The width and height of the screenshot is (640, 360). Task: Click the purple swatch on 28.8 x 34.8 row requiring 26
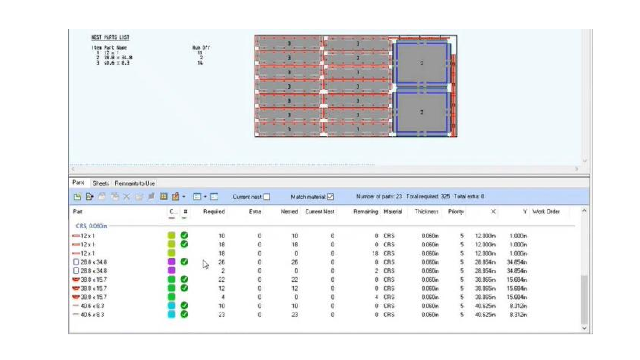point(171,262)
